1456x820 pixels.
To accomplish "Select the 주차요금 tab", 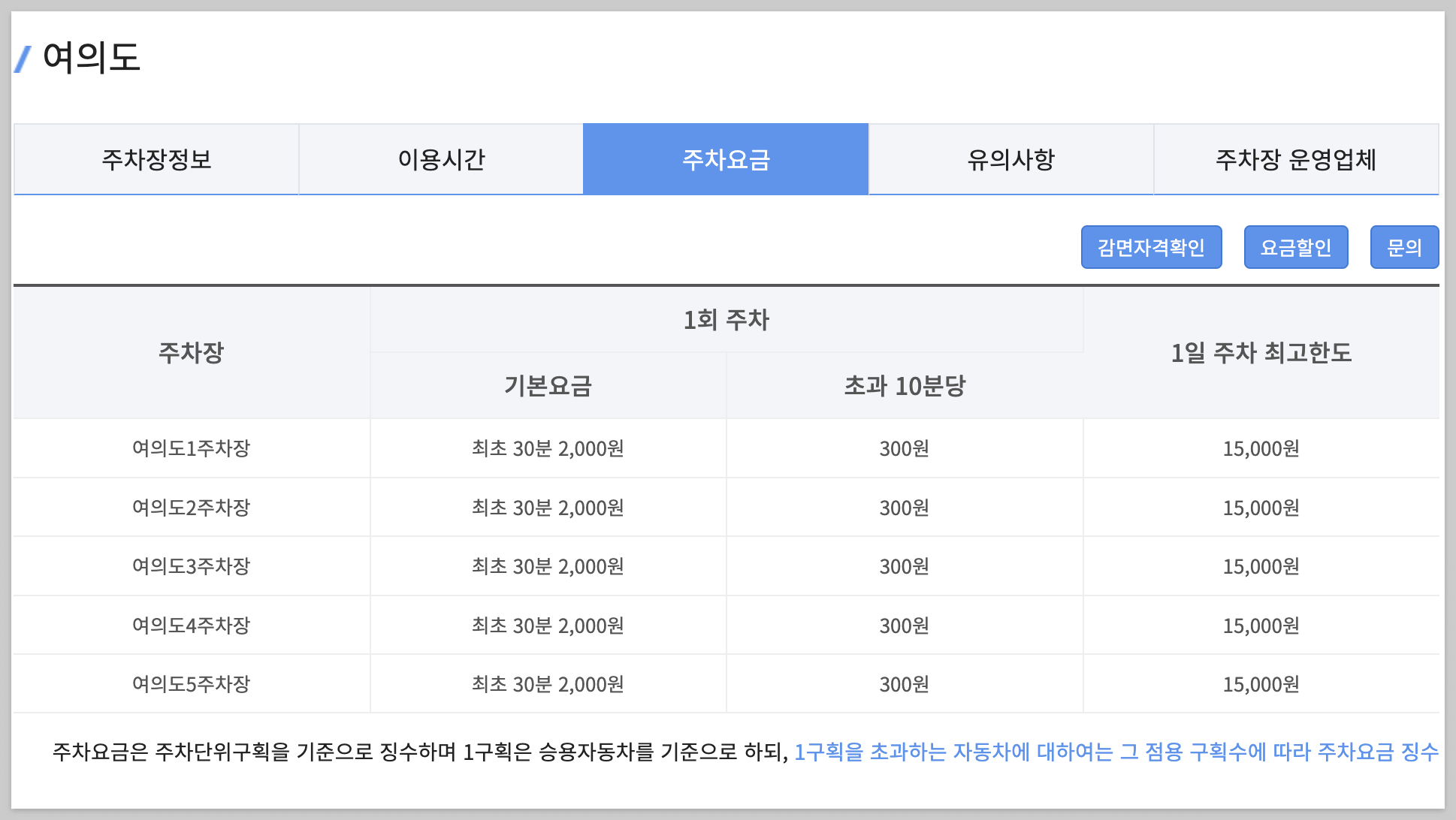I will coord(726,159).
